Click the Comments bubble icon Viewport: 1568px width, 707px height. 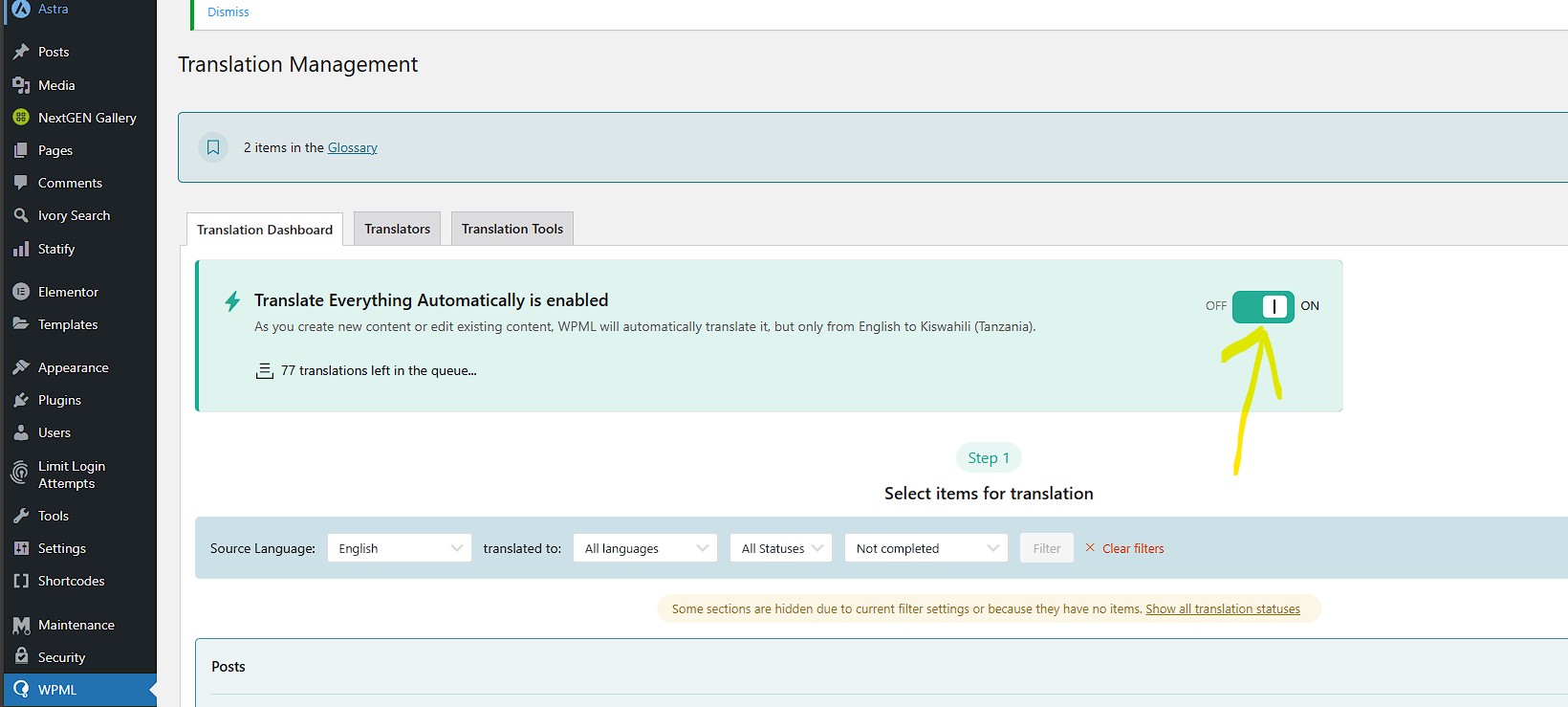(21, 183)
